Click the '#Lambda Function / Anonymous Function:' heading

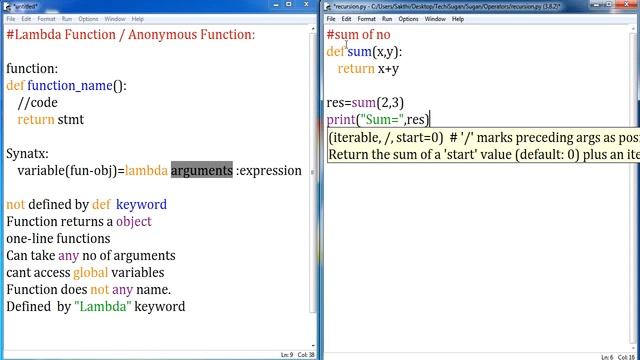click(131, 34)
